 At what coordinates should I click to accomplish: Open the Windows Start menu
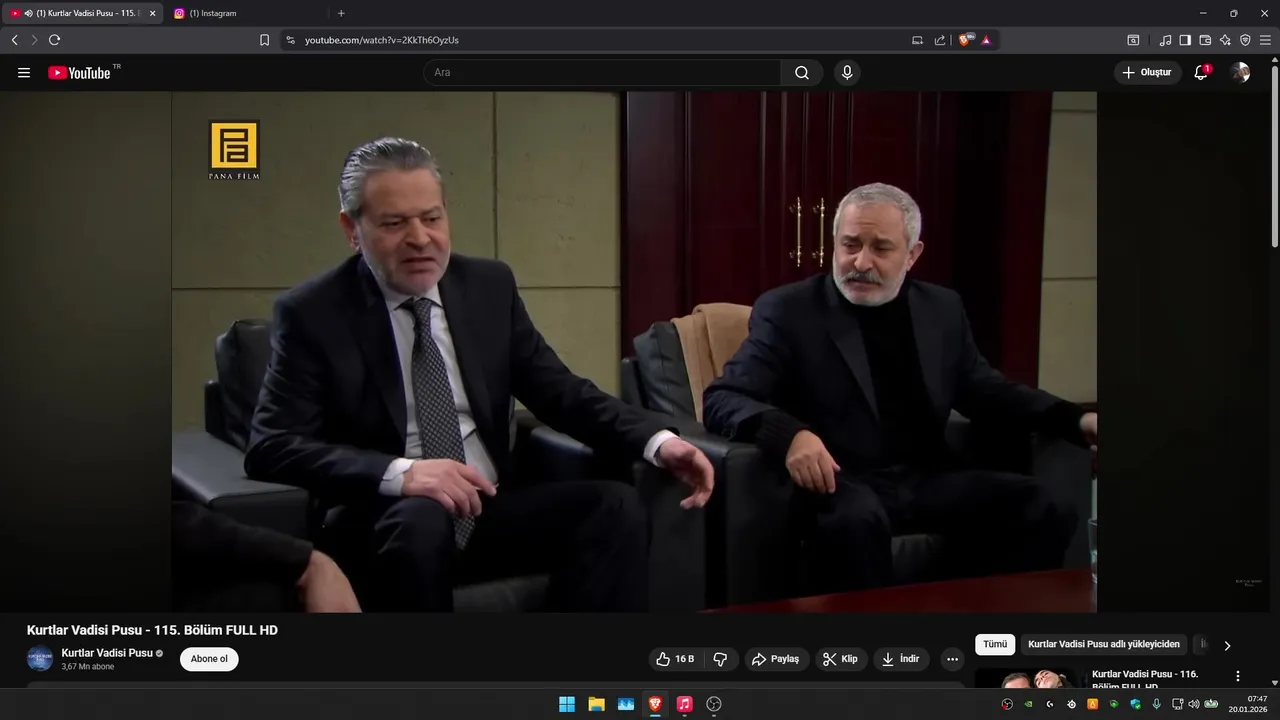click(x=567, y=704)
